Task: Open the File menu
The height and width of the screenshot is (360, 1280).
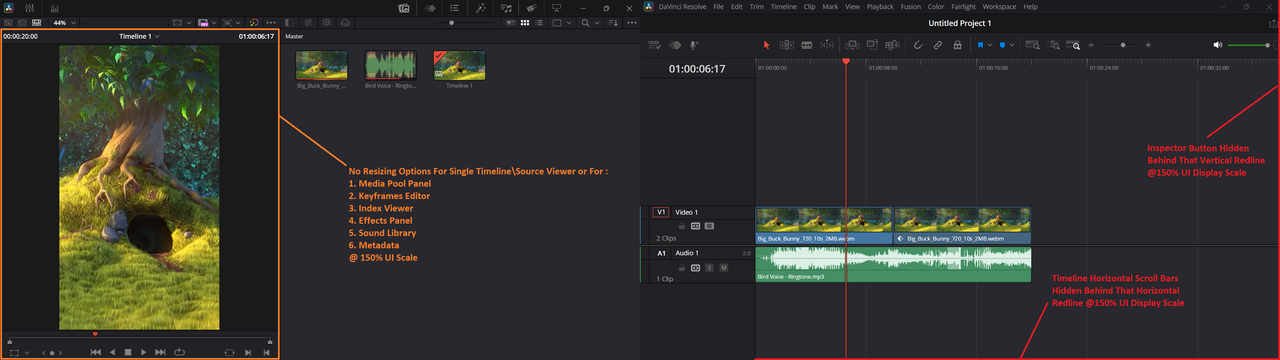Action: tap(719, 7)
